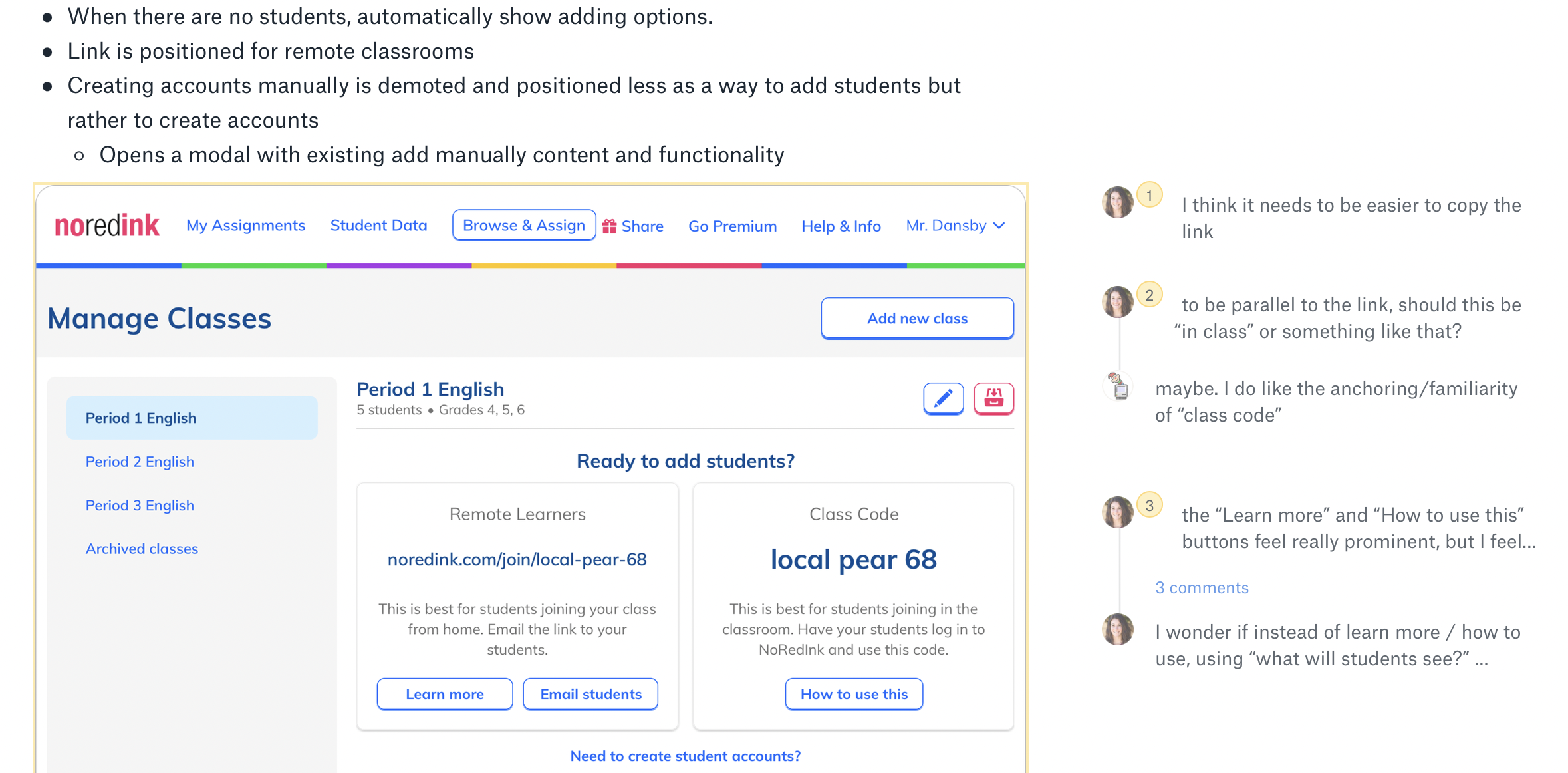Image resolution: width=1568 pixels, height=773 pixels.
Task: Open the My Assignments menu item
Action: 245,226
